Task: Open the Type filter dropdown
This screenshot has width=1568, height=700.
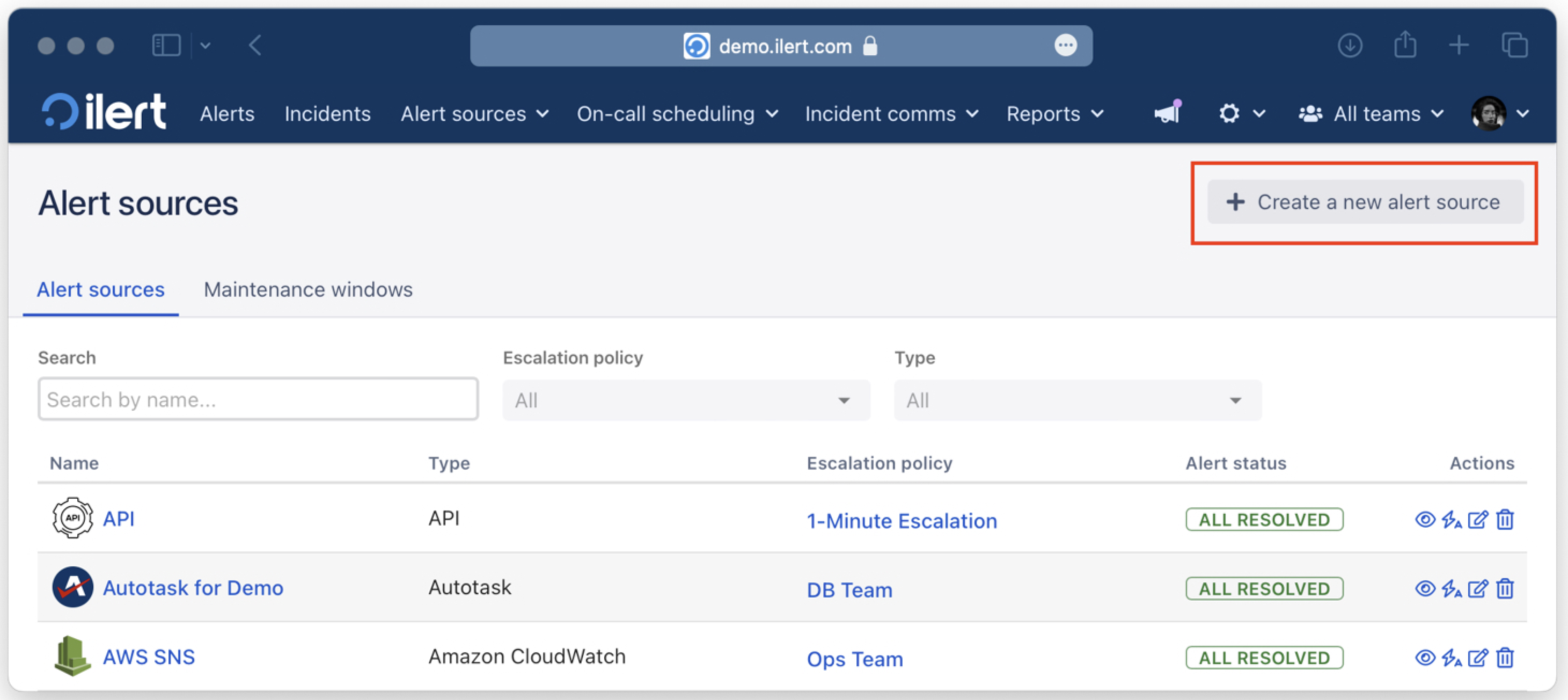Action: pyautogui.click(x=1077, y=400)
